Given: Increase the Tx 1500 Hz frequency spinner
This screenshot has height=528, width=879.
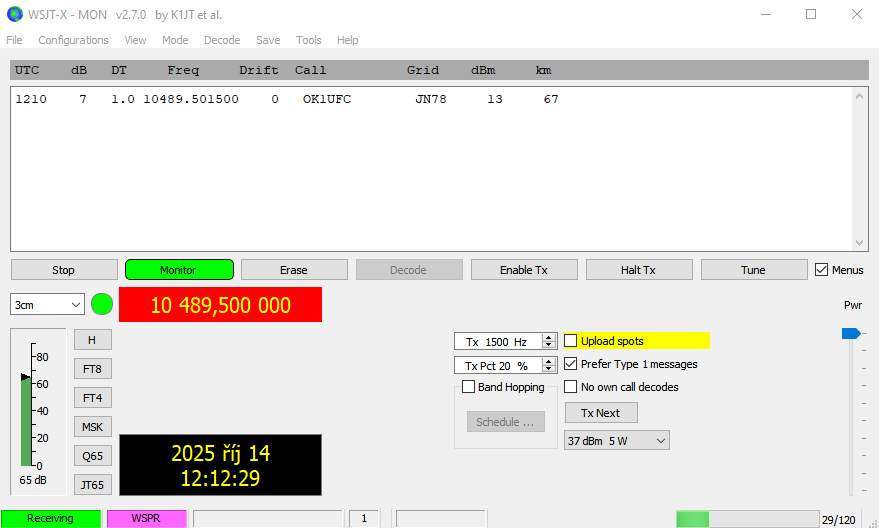Looking at the screenshot, I should tap(549, 337).
